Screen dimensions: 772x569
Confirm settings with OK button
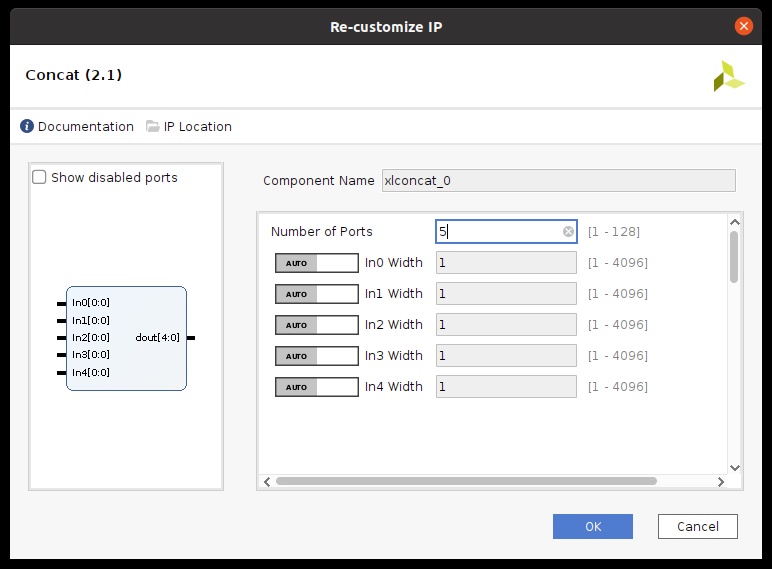click(x=593, y=527)
